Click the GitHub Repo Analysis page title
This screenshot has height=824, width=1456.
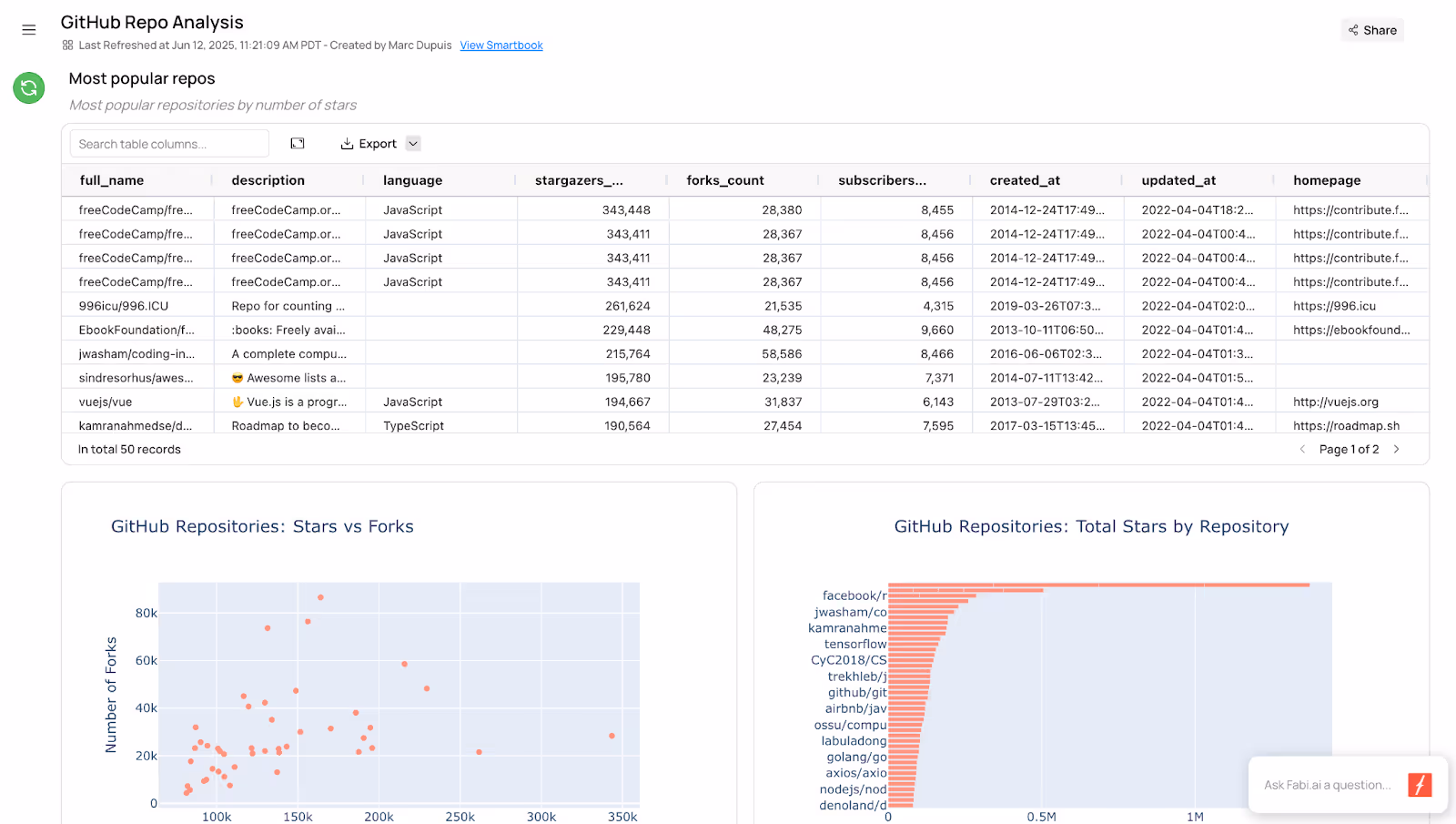[x=152, y=22]
